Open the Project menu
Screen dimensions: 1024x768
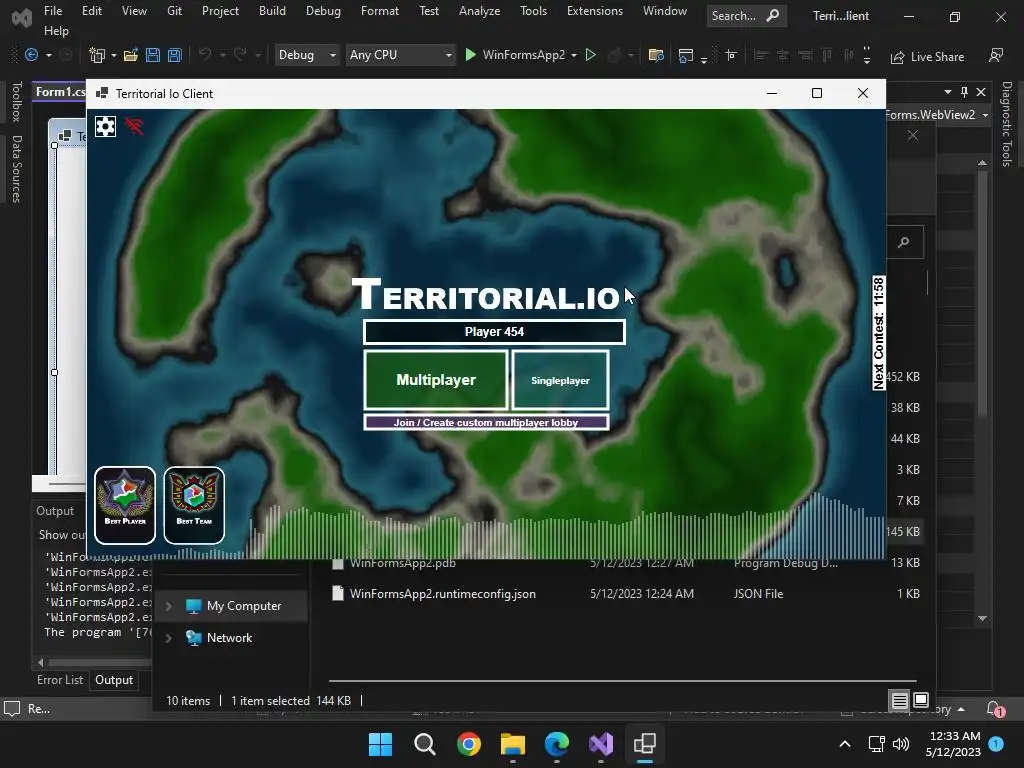click(x=220, y=11)
